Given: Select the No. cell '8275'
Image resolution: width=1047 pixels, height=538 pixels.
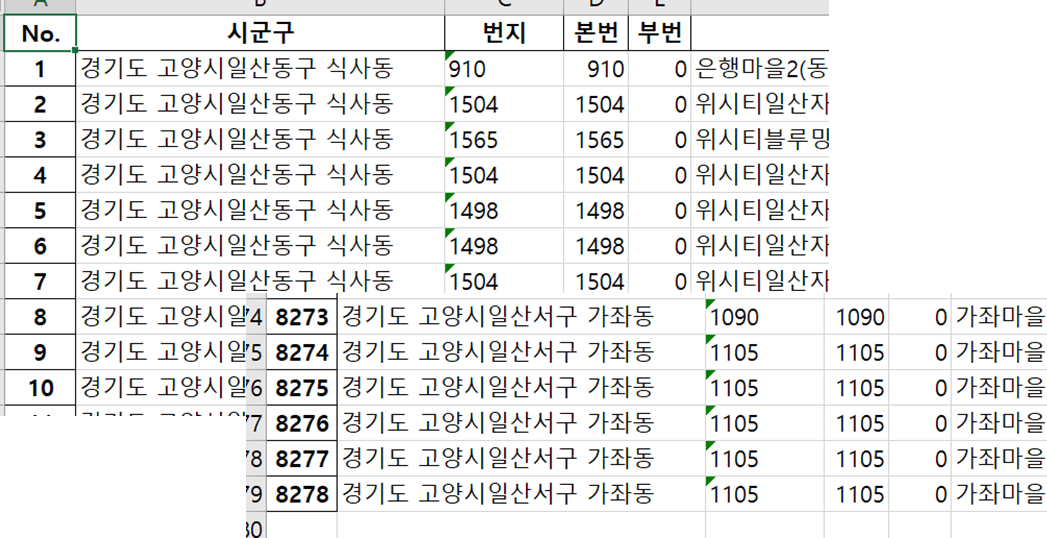Looking at the screenshot, I should pos(302,388).
